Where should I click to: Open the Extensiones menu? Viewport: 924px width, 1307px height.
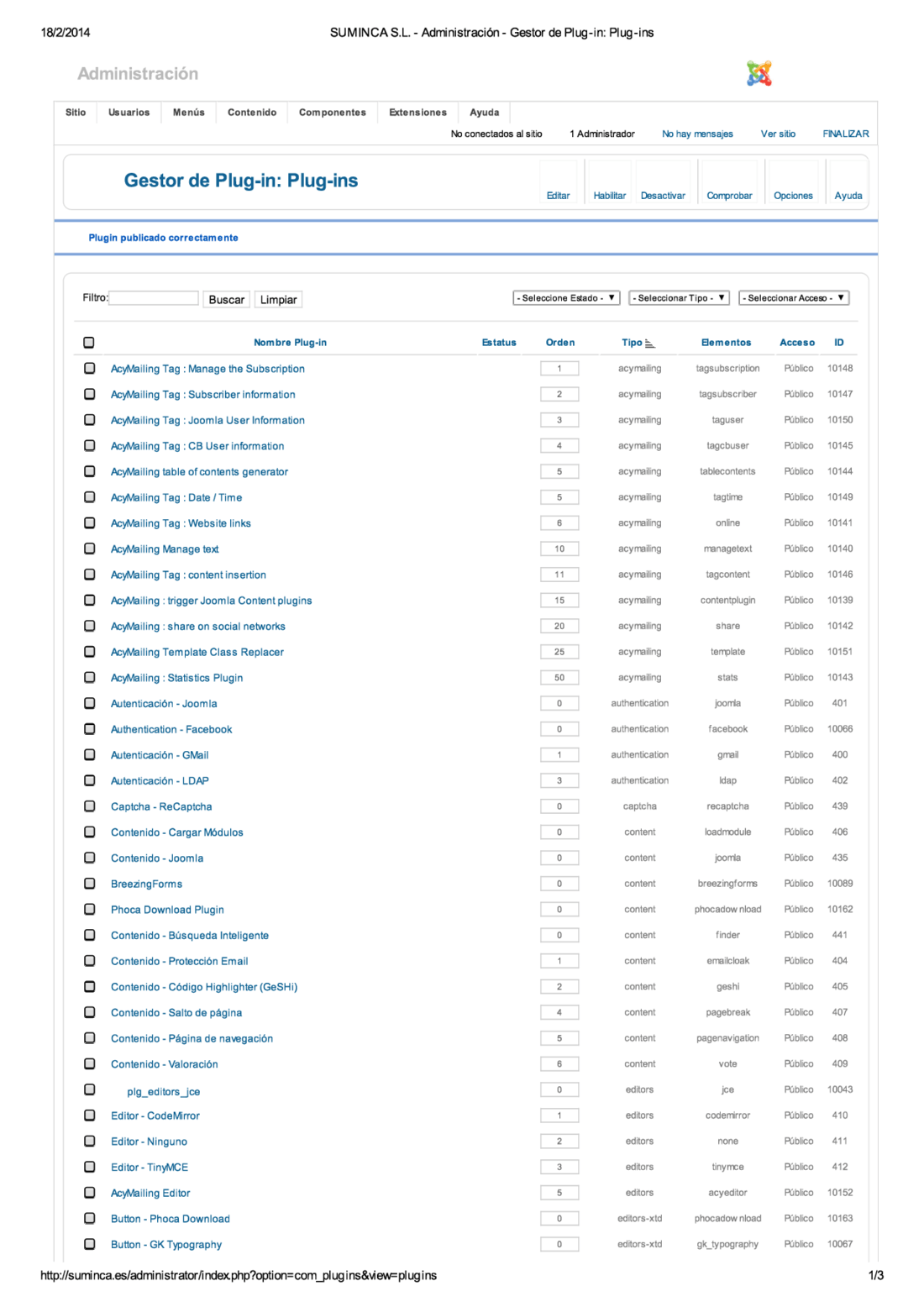click(417, 113)
